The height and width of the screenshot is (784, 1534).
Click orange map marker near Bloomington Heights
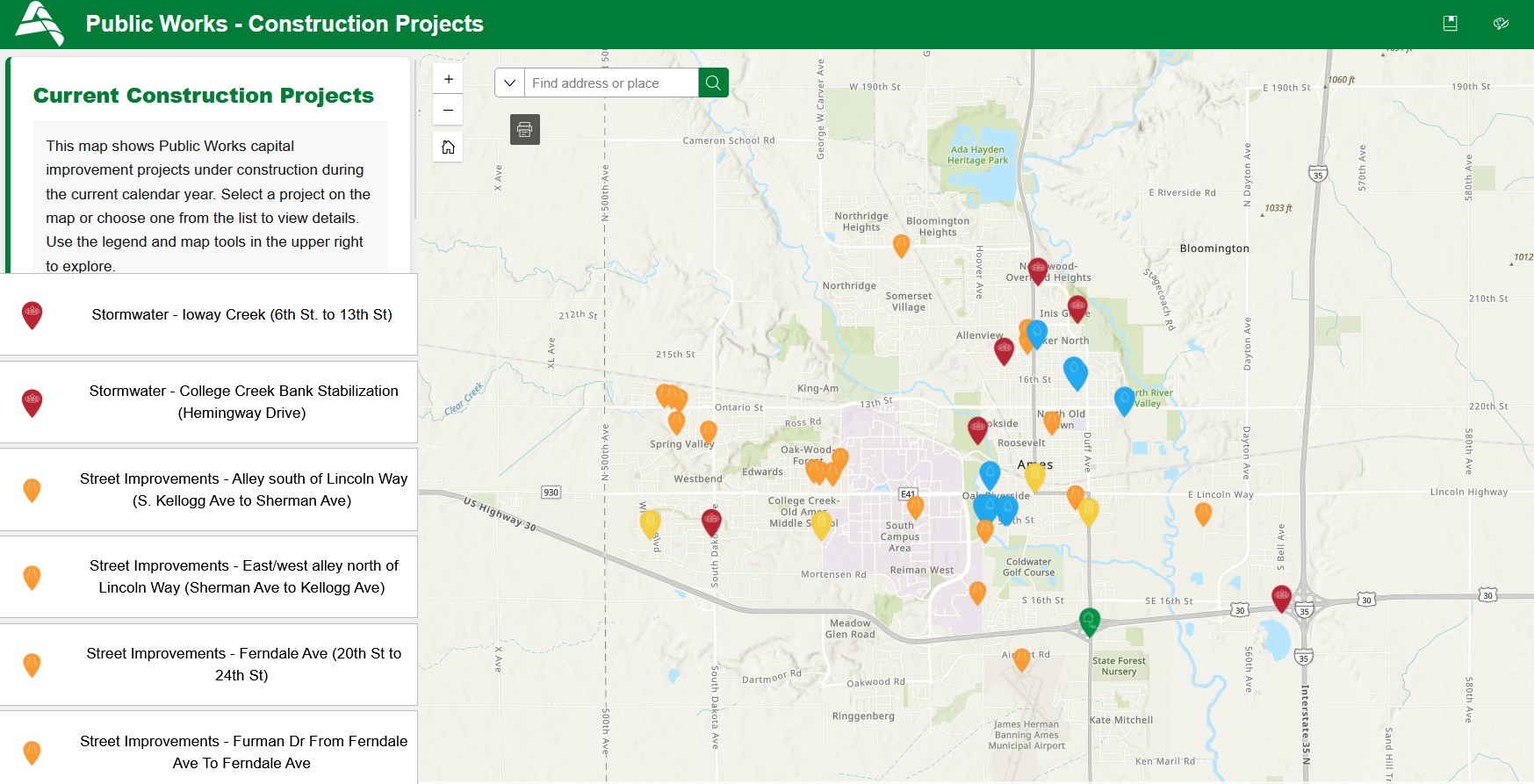[901, 246]
